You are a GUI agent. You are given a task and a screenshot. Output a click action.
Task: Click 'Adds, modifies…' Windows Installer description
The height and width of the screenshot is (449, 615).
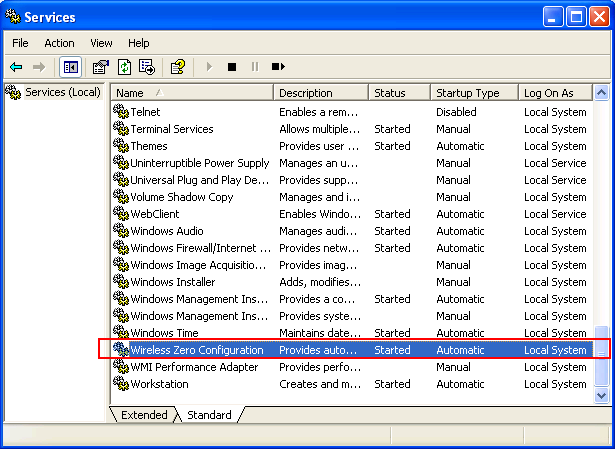[x=320, y=282]
